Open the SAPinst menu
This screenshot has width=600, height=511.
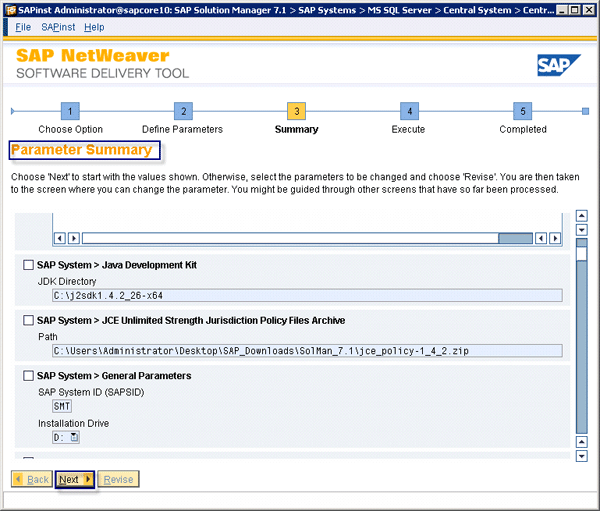(x=58, y=27)
